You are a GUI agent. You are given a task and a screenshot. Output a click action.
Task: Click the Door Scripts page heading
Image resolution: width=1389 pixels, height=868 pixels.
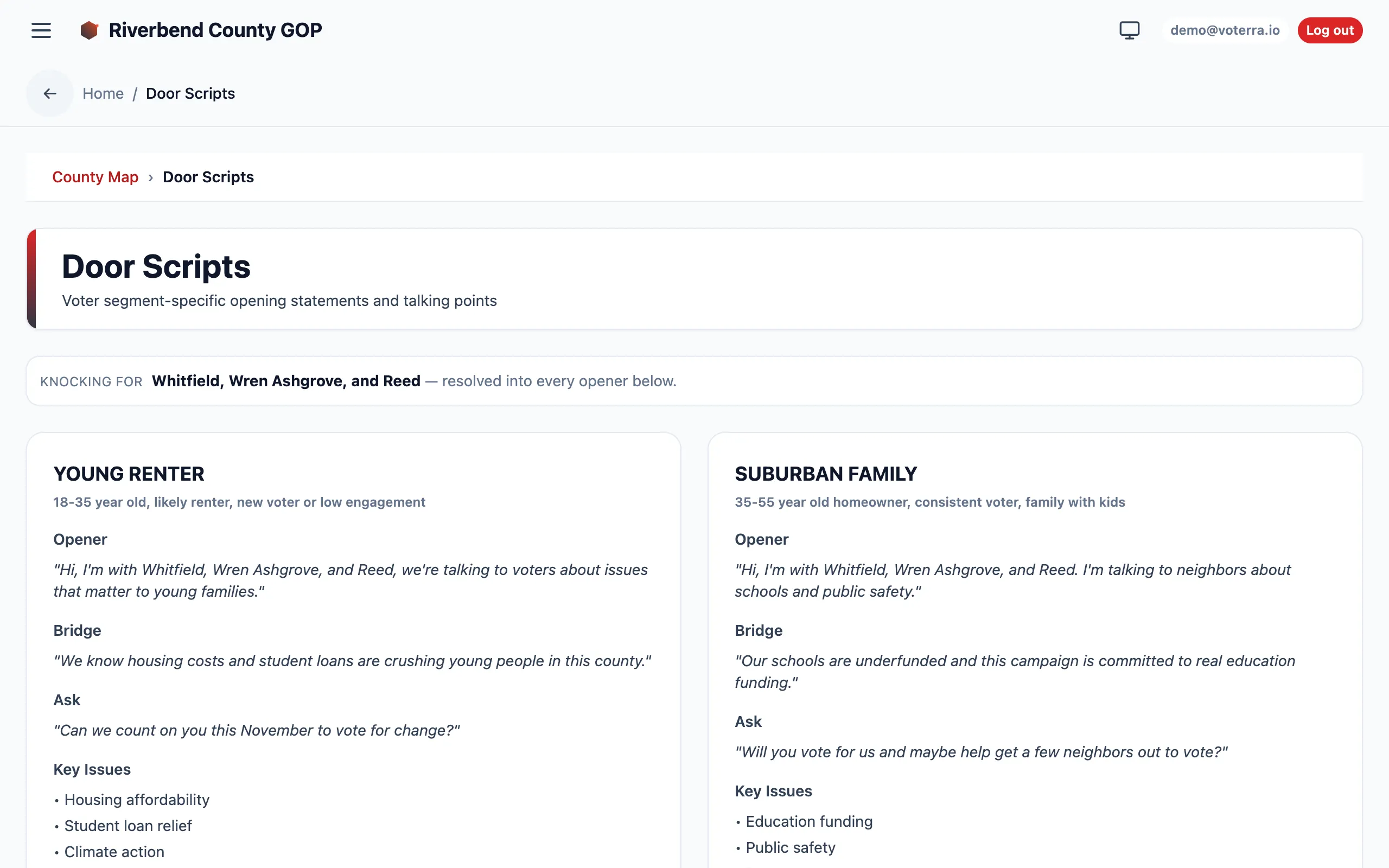156,266
